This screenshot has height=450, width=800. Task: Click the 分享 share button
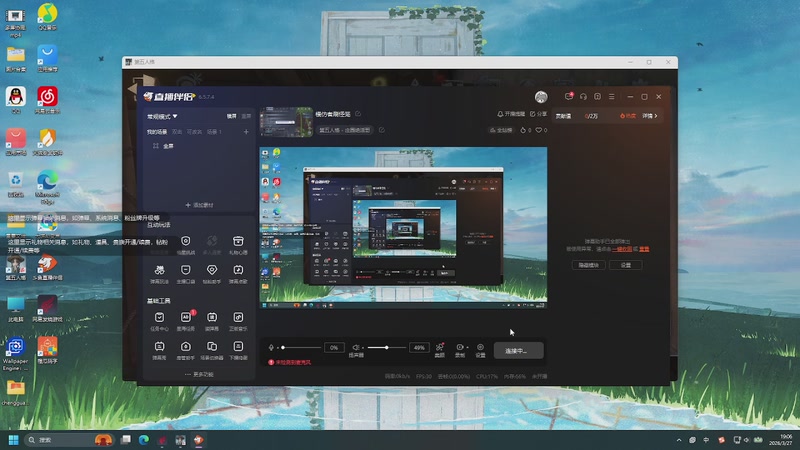(x=538, y=114)
